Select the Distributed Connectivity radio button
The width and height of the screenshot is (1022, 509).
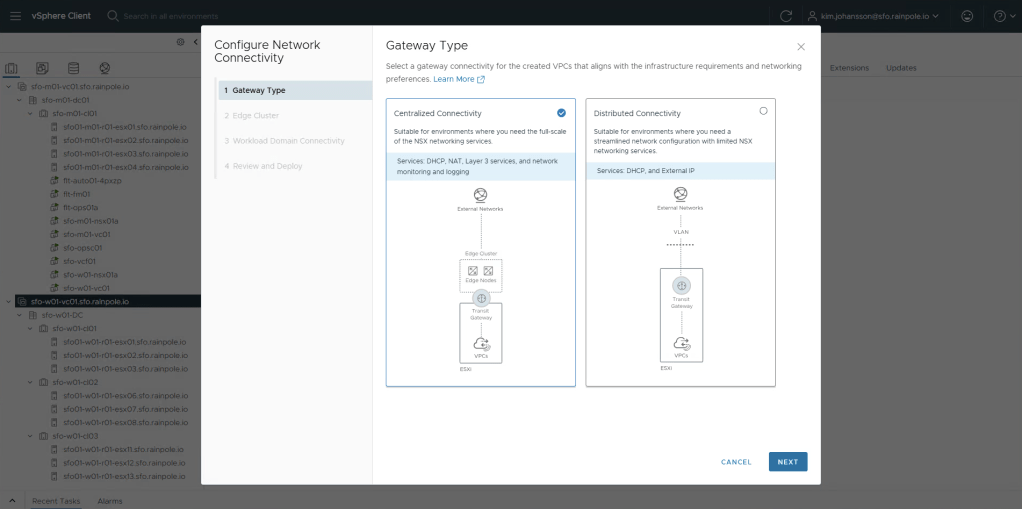(763, 111)
